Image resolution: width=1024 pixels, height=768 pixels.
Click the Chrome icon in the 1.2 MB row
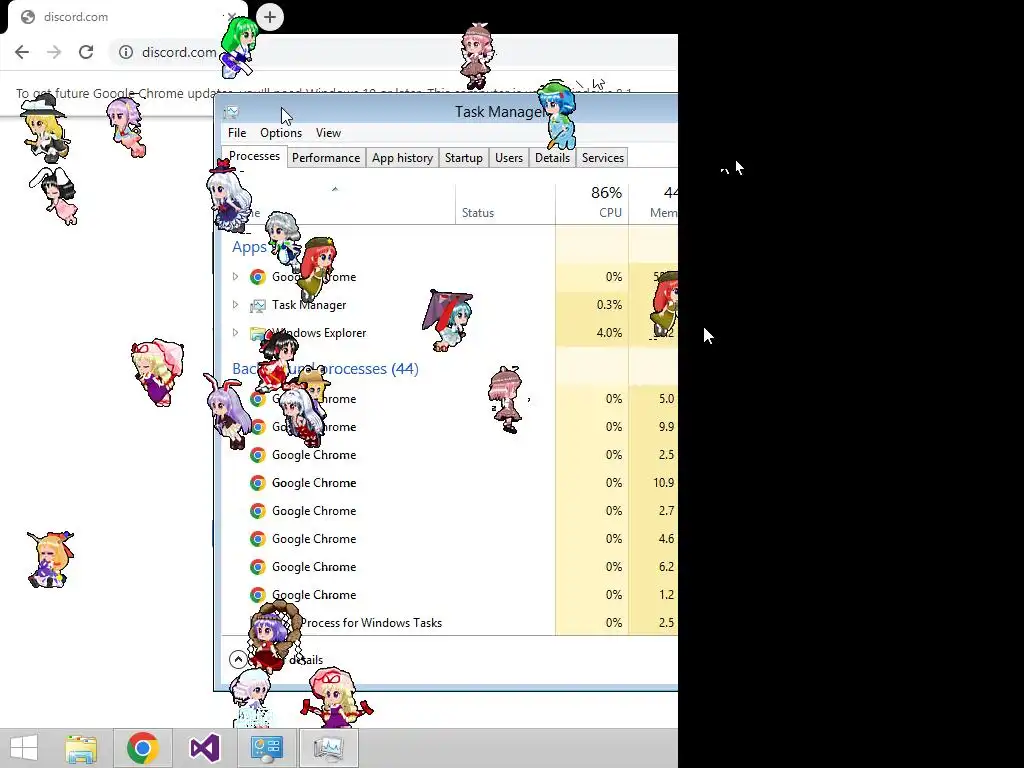click(258, 595)
